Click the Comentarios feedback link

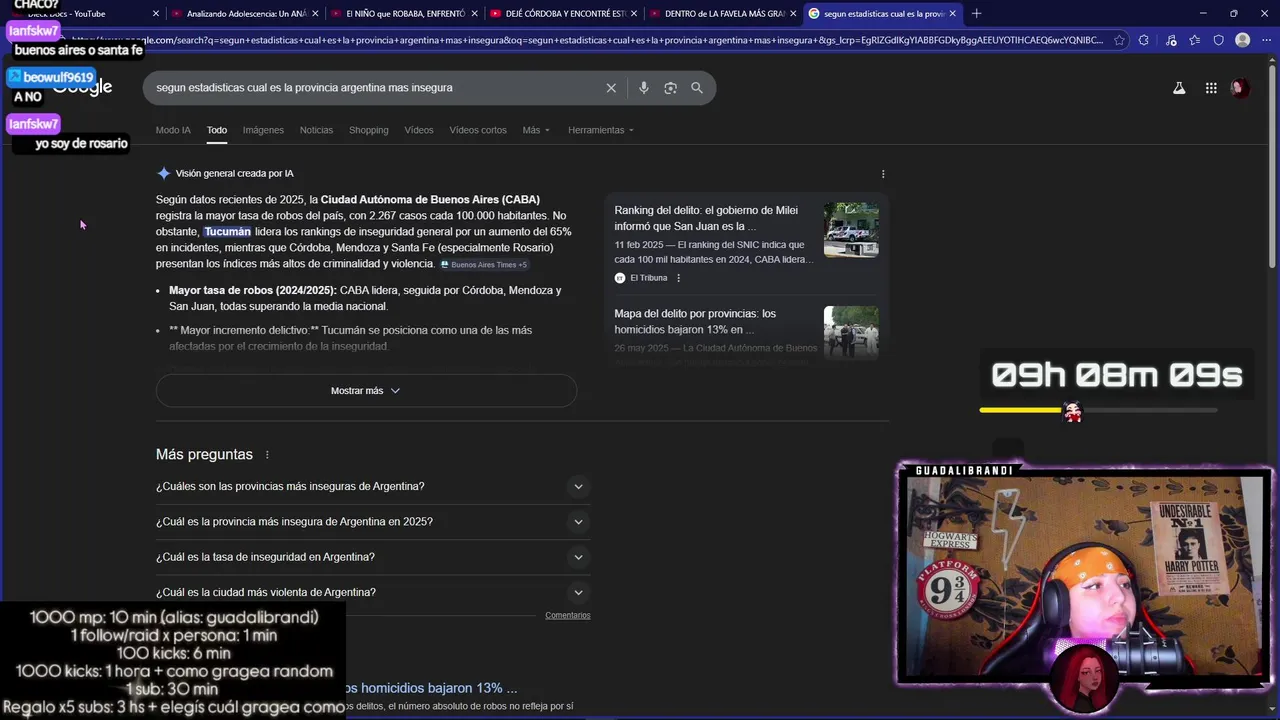pyautogui.click(x=568, y=615)
